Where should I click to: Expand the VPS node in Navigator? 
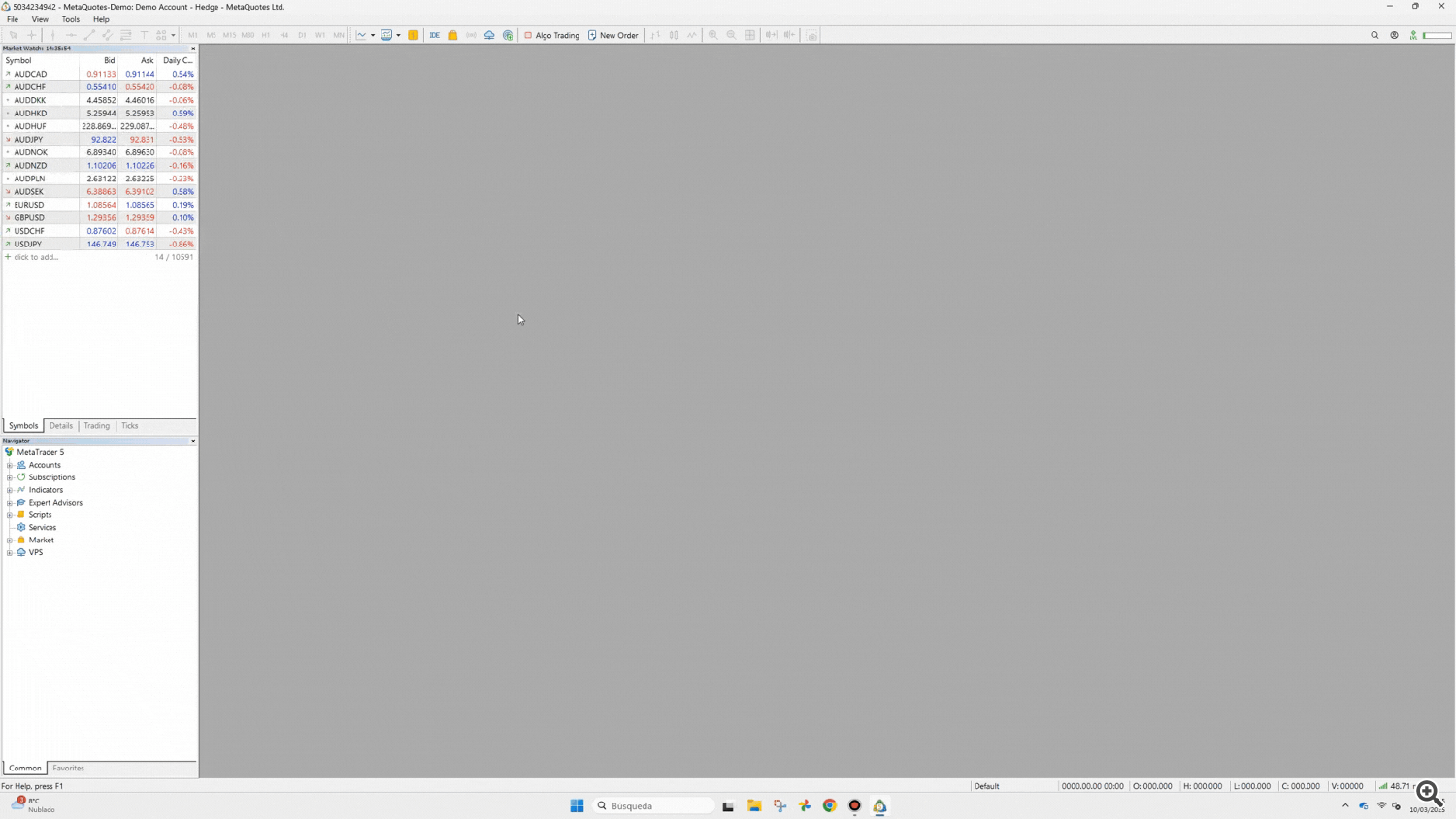[x=10, y=553]
